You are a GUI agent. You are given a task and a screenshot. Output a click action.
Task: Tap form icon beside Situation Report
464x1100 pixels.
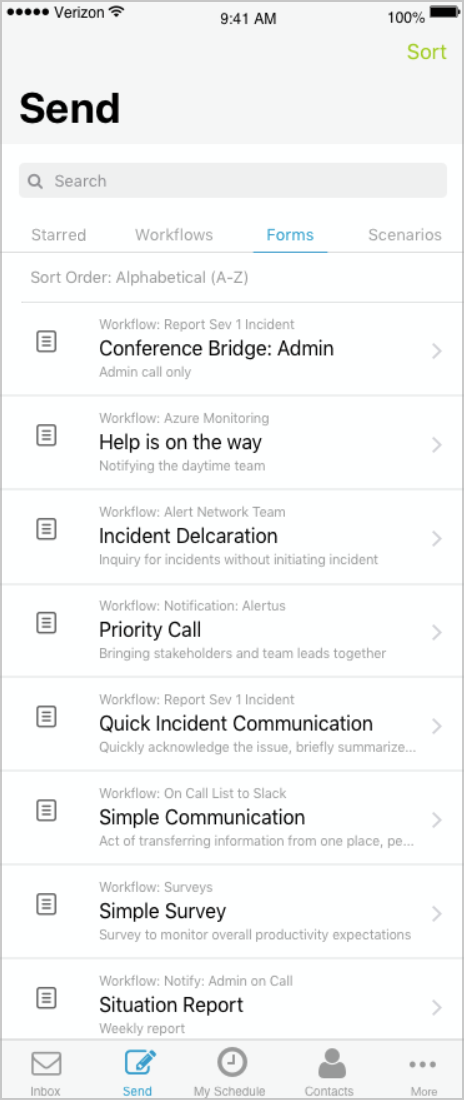coord(46,998)
